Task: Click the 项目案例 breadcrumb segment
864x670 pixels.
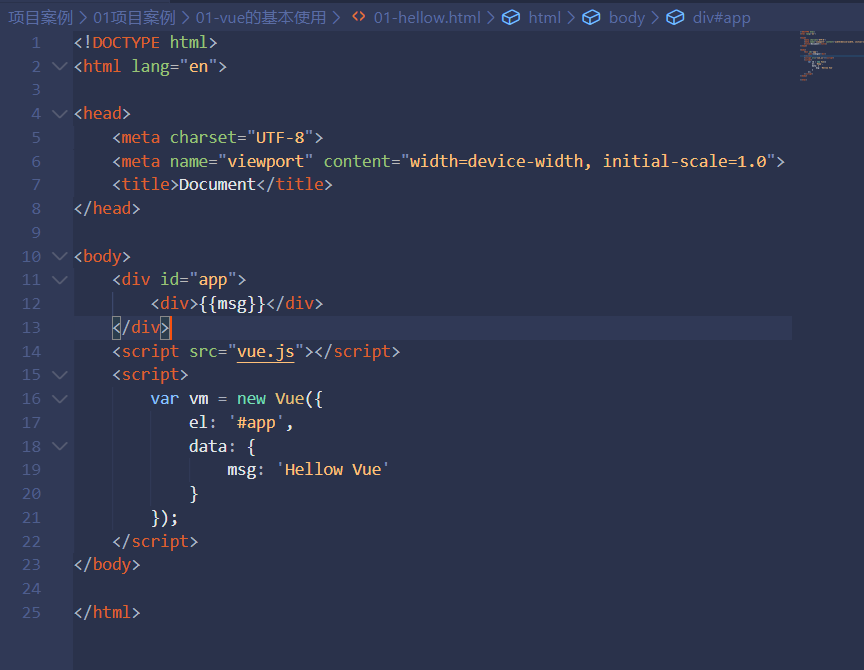Action: pyautogui.click(x=41, y=18)
